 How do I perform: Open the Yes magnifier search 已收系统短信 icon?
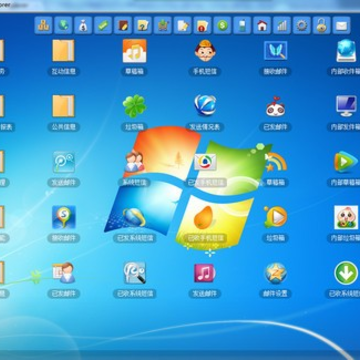pyautogui.click(x=134, y=273)
